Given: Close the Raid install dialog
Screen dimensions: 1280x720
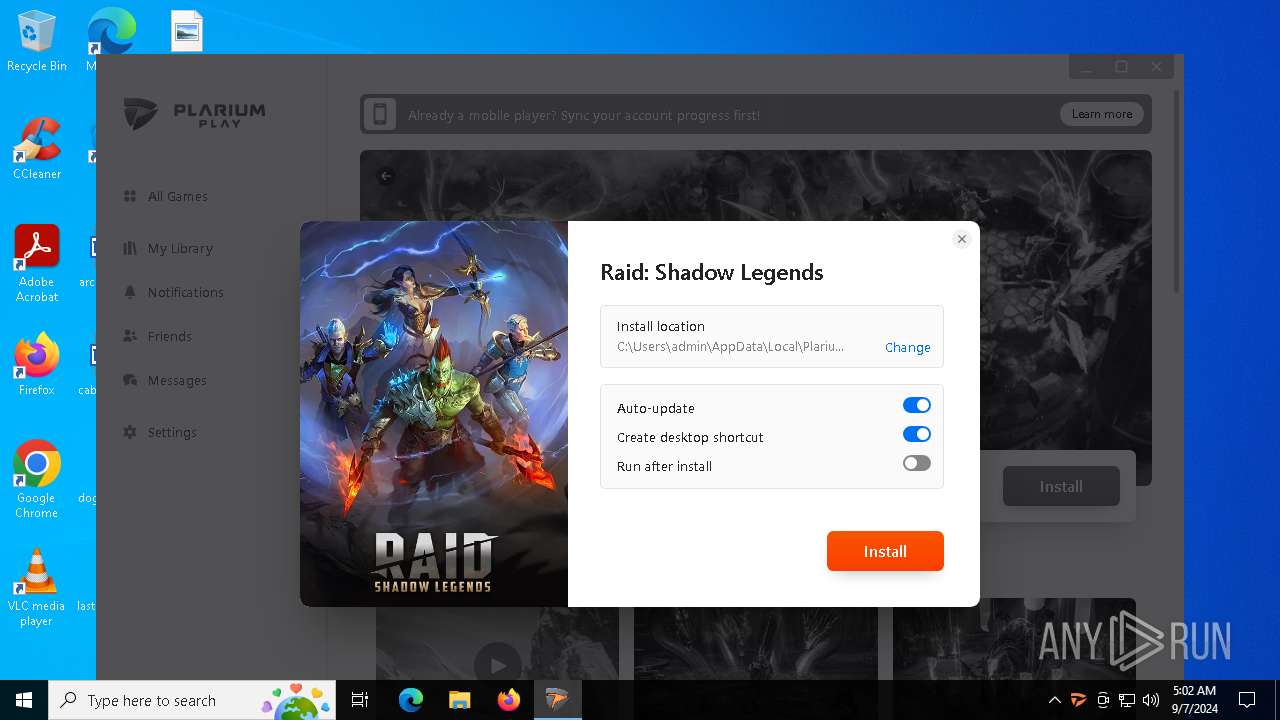Looking at the screenshot, I should point(961,239).
